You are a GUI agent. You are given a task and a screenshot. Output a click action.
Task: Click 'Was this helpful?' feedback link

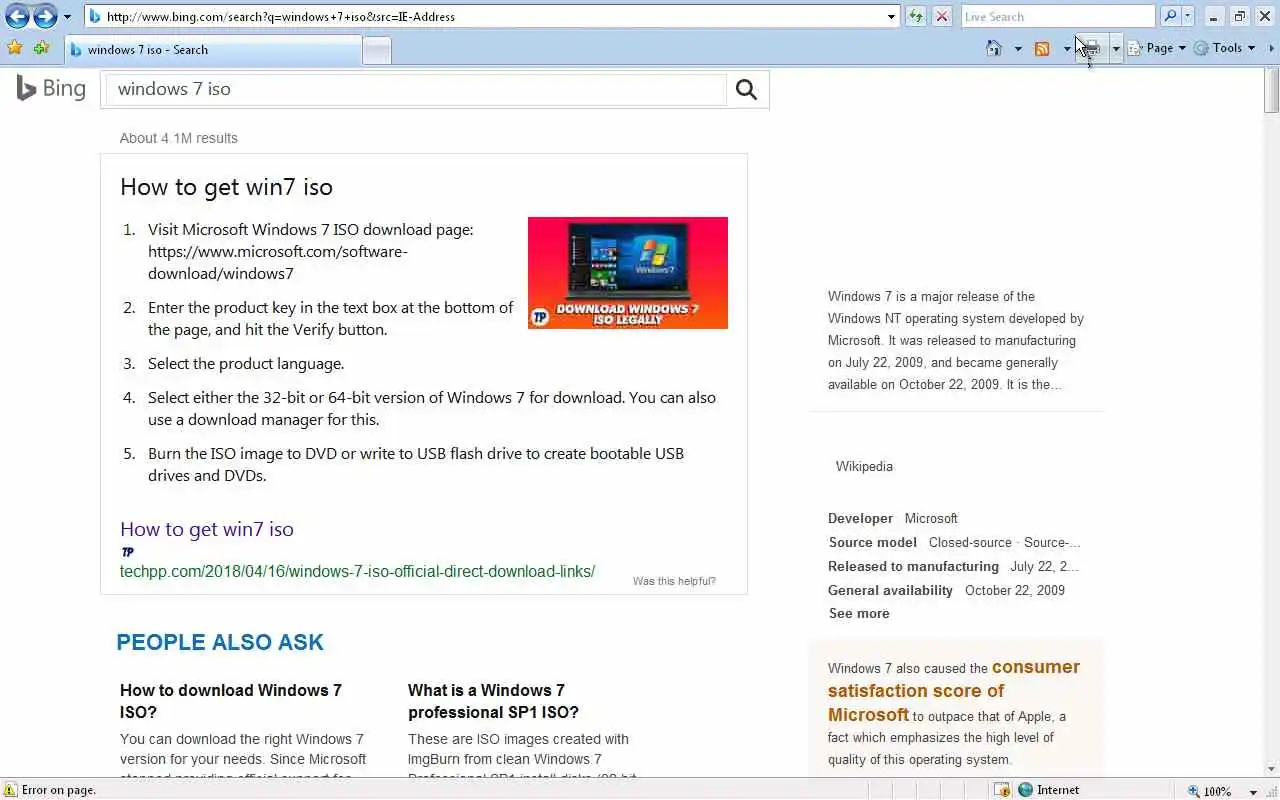pyautogui.click(x=674, y=581)
